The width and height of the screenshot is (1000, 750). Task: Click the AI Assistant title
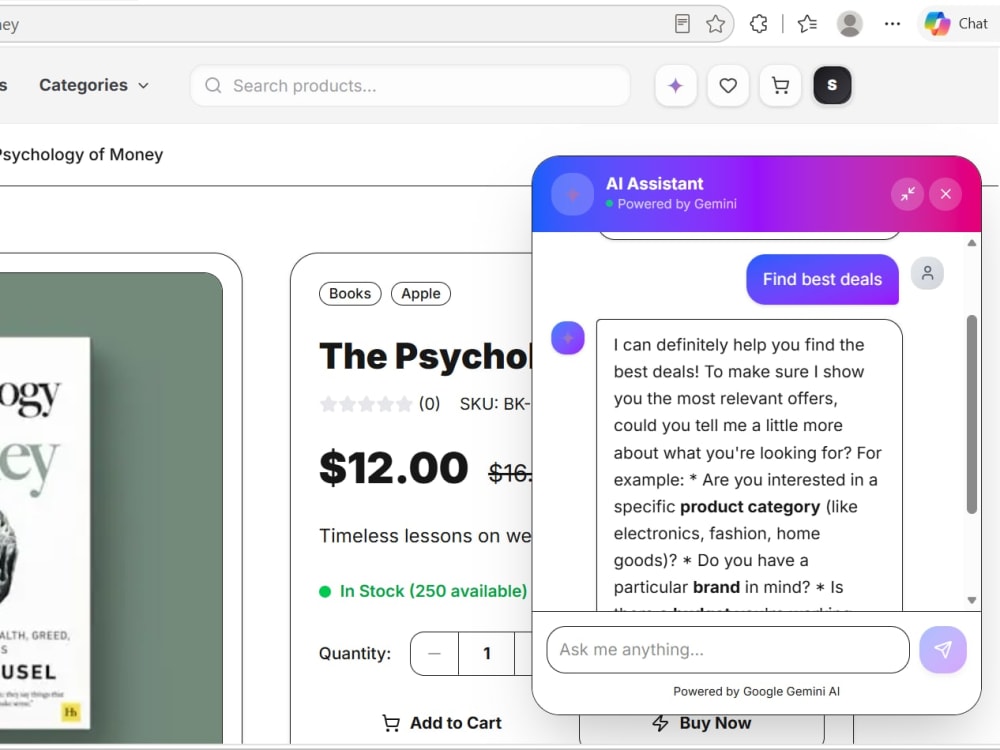coord(654,184)
